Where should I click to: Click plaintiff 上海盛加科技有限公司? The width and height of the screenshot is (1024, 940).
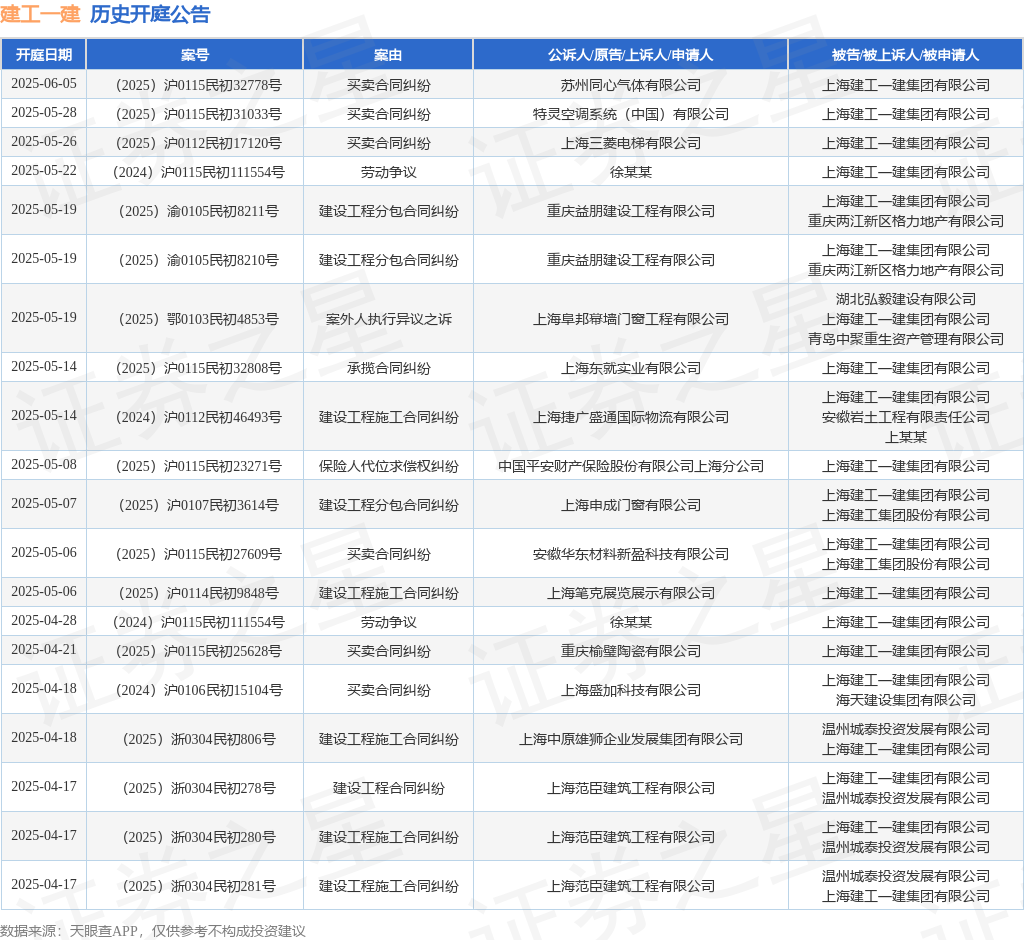(630, 690)
